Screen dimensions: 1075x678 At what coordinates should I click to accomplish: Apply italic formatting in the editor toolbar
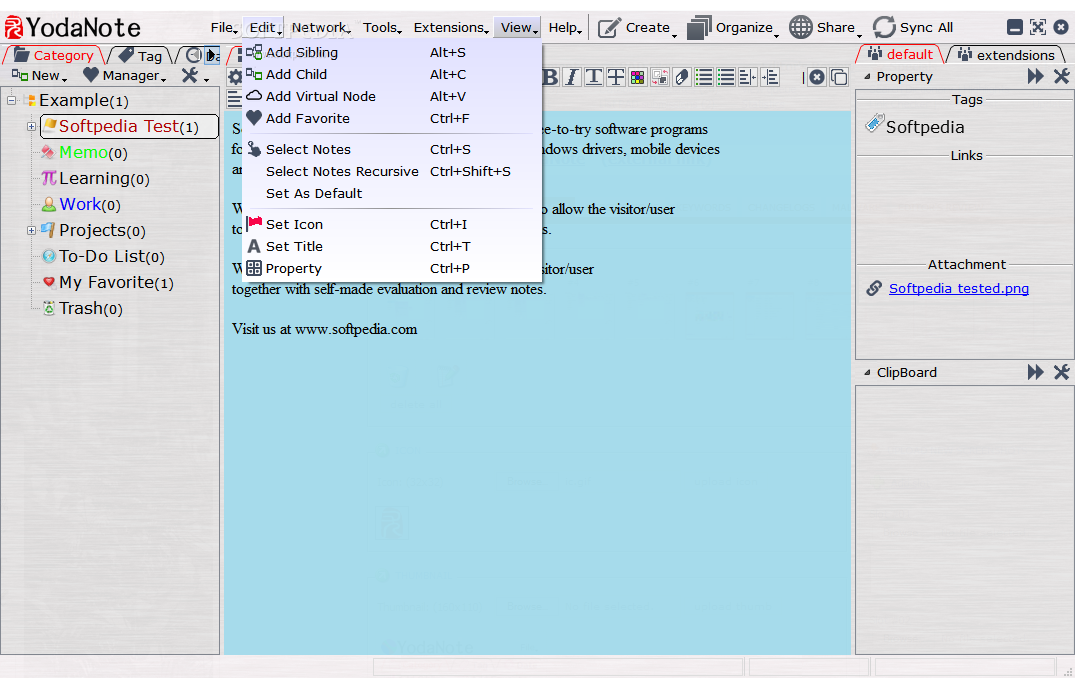click(x=572, y=77)
